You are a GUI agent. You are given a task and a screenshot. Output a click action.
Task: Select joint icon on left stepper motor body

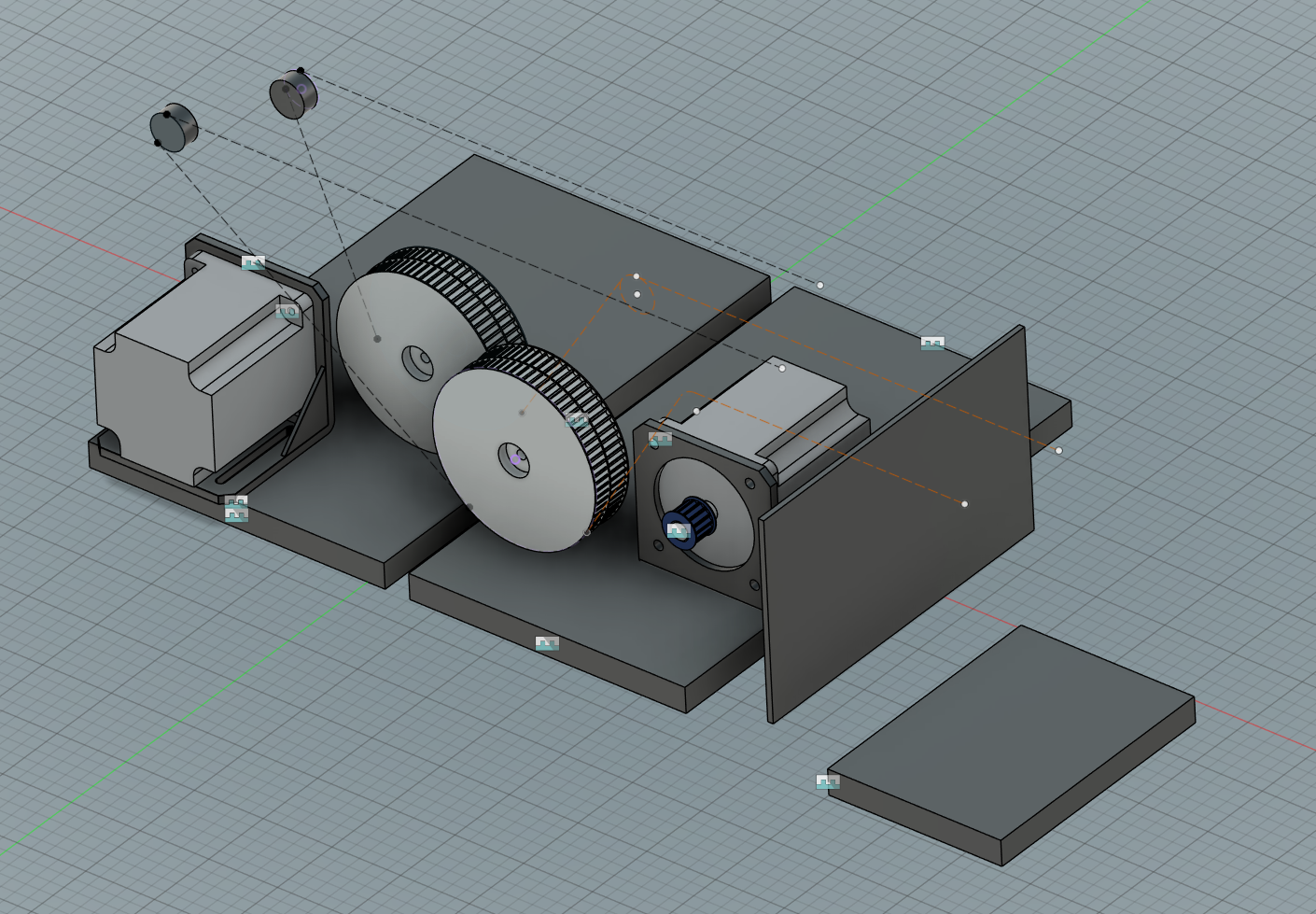click(x=287, y=312)
